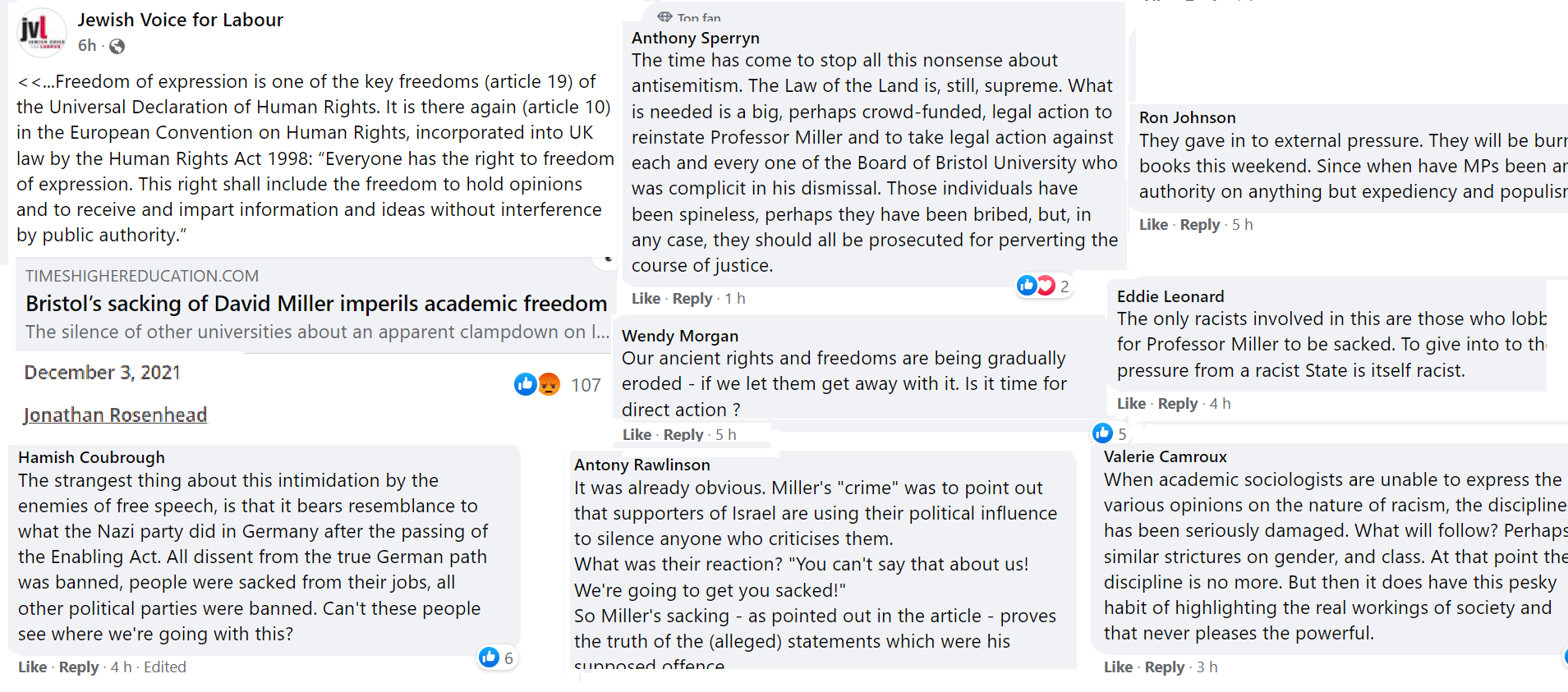View like reactions on Hamish Coubrough's comment
Screen dimensions: 1568x692
pyautogui.click(x=497, y=658)
